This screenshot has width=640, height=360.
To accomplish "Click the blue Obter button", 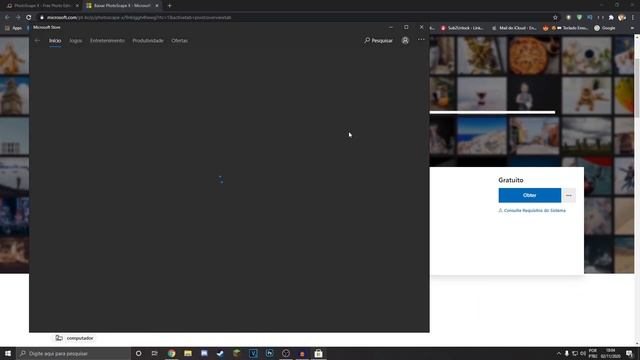I will coord(529,195).
